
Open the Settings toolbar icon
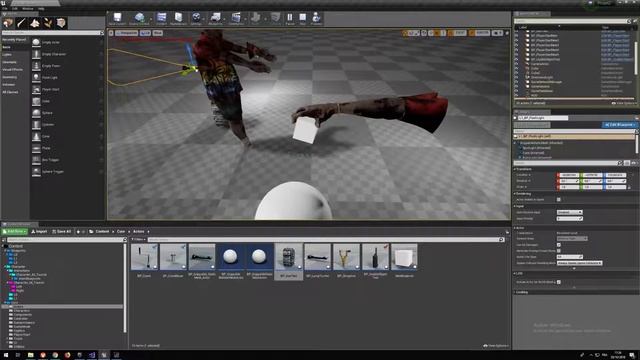click(x=196, y=18)
